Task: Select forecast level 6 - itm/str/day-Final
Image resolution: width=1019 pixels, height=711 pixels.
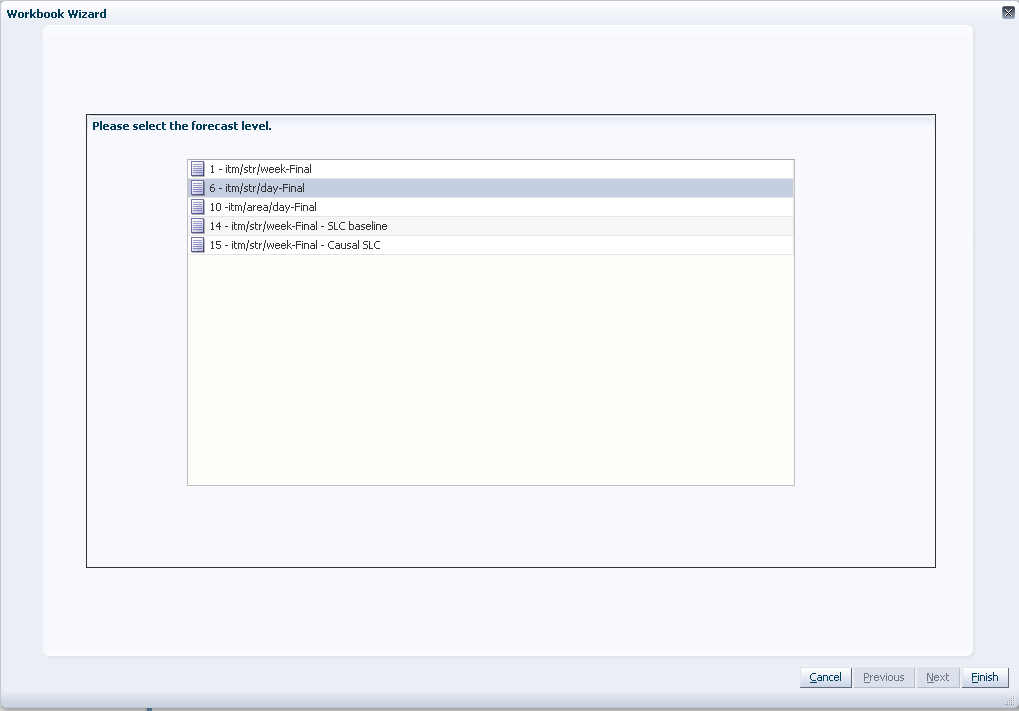Action: (x=491, y=188)
